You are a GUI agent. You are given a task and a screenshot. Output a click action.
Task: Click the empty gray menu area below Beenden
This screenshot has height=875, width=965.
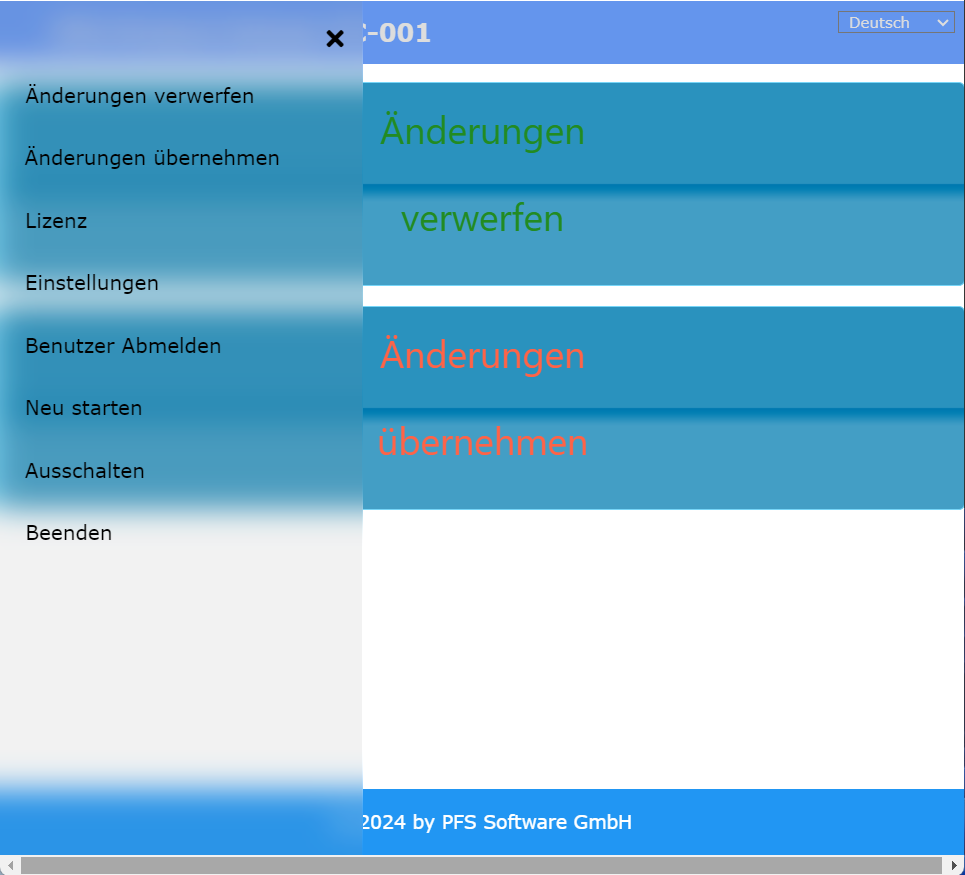coord(180,660)
